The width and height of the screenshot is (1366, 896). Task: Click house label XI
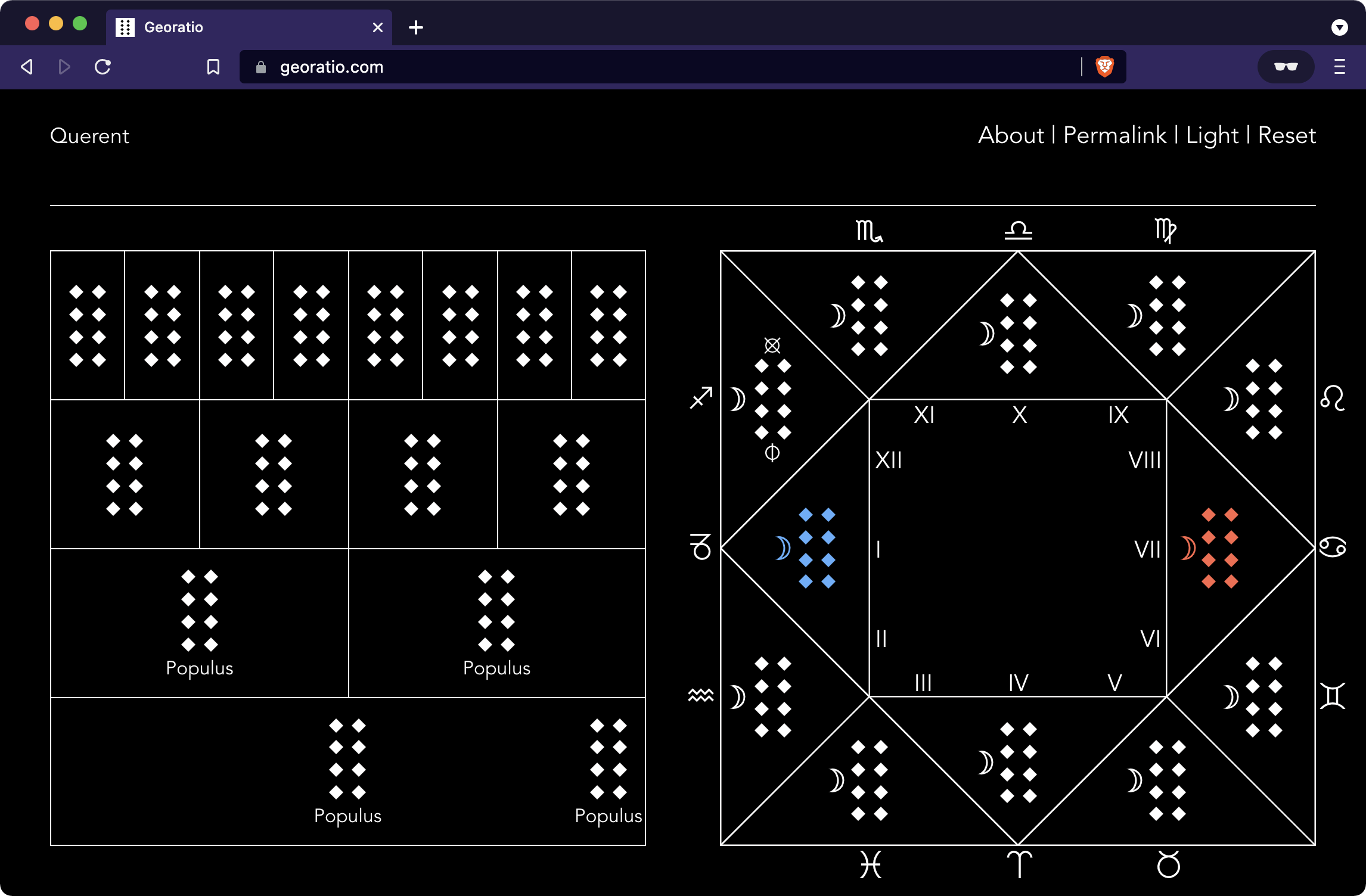924,415
